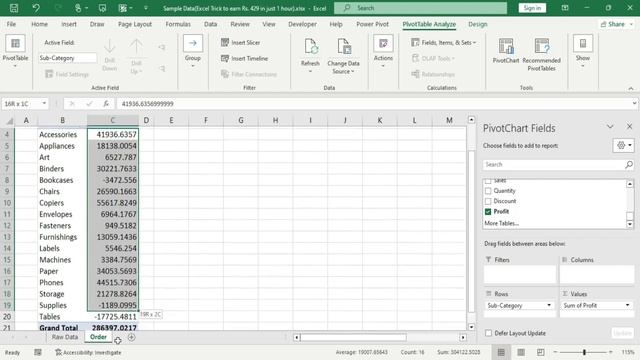
Task: Select the Bookcases cell
Action: pyautogui.click(x=62, y=180)
